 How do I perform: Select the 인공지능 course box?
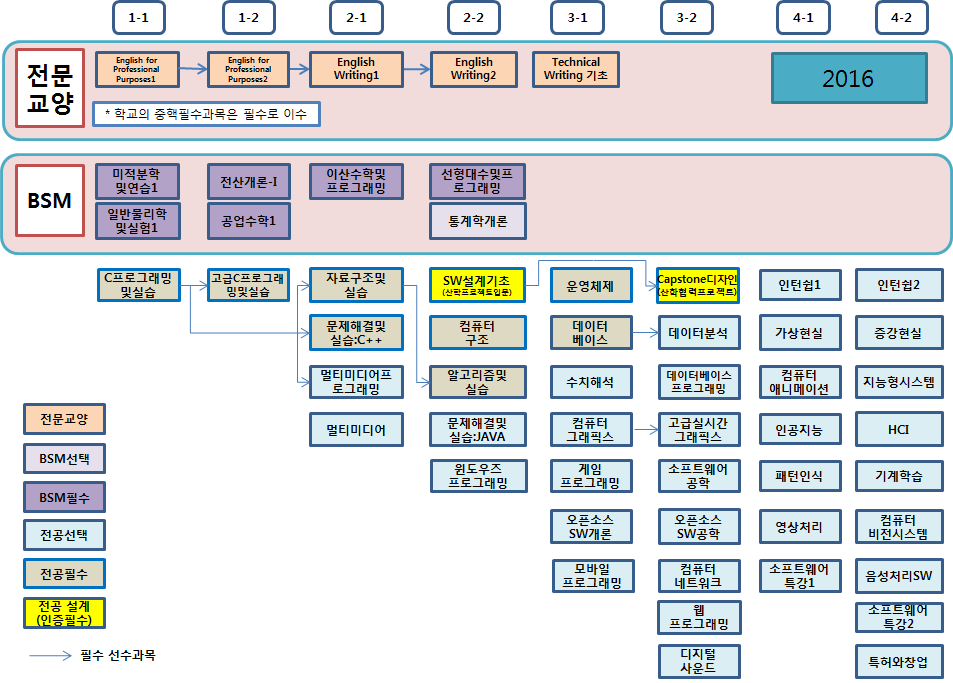click(798, 429)
